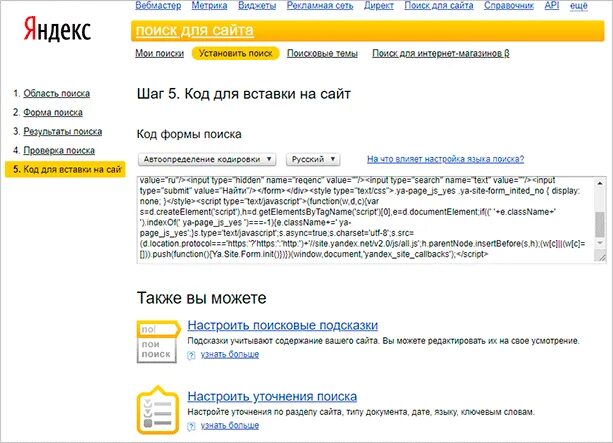Open Виджеты in top navigation
Screen dimensions: 613x443
tap(257, 6)
